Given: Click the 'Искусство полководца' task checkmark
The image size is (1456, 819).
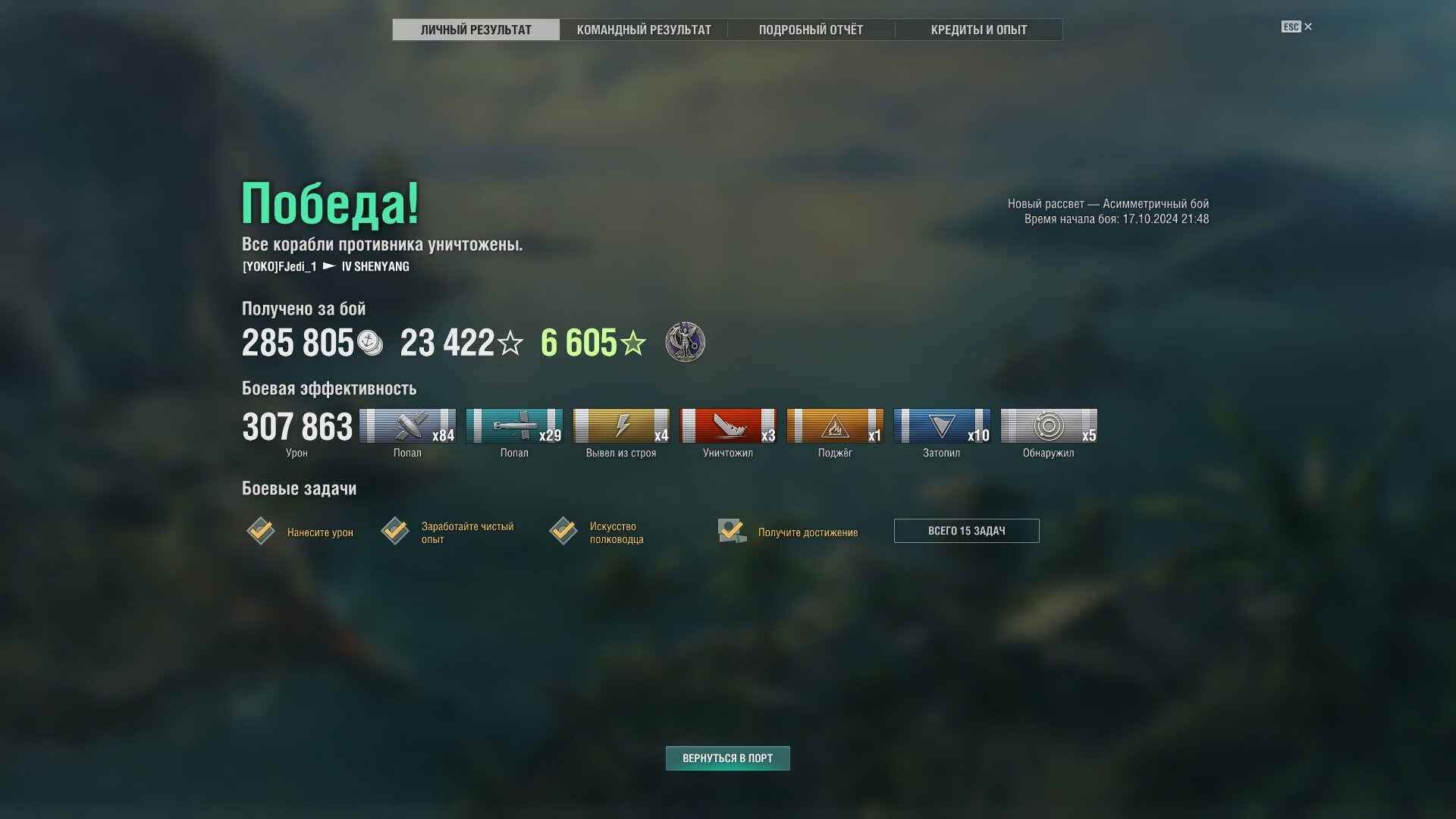Looking at the screenshot, I should 563,531.
